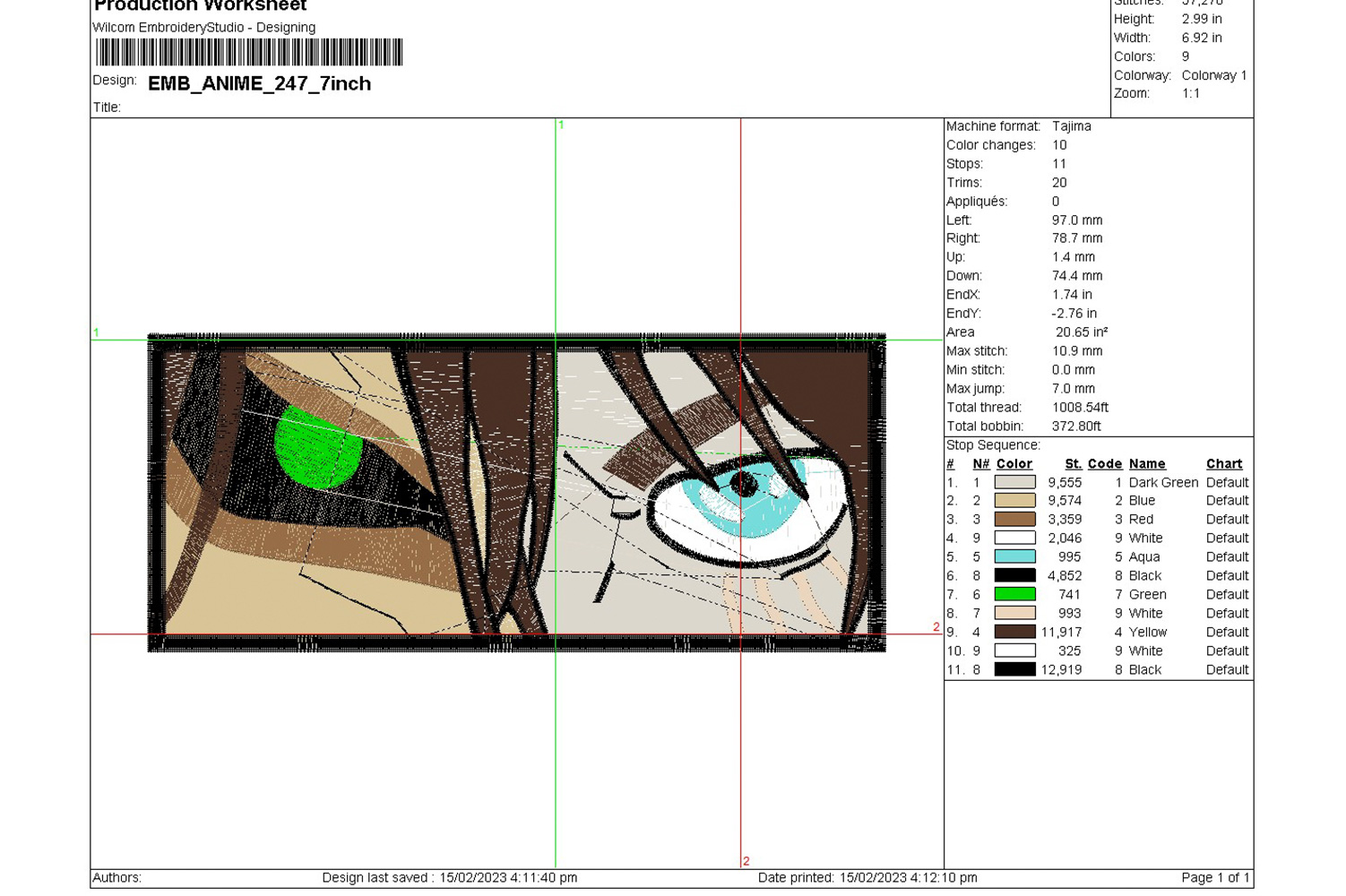This screenshot has height=896, width=1346.
Task: Click the embroidered anime eyes design preview
Action: click(x=517, y=492)
